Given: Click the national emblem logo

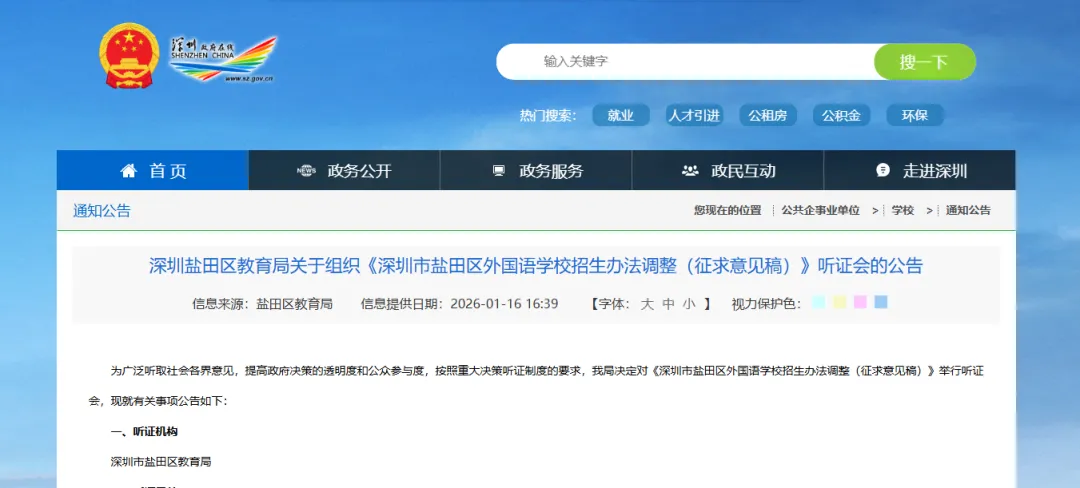Looking at the screenshot, I should tap(129, 55).
